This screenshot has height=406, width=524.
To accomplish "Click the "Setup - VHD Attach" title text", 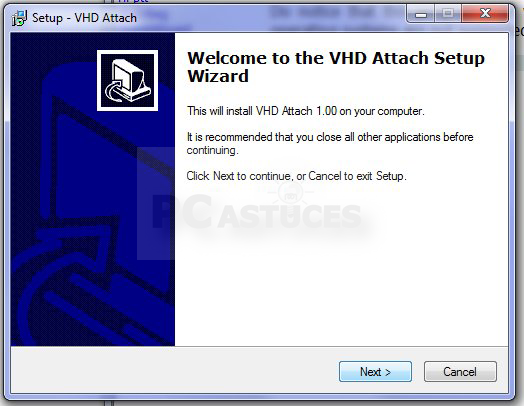I will pos(85,18).
